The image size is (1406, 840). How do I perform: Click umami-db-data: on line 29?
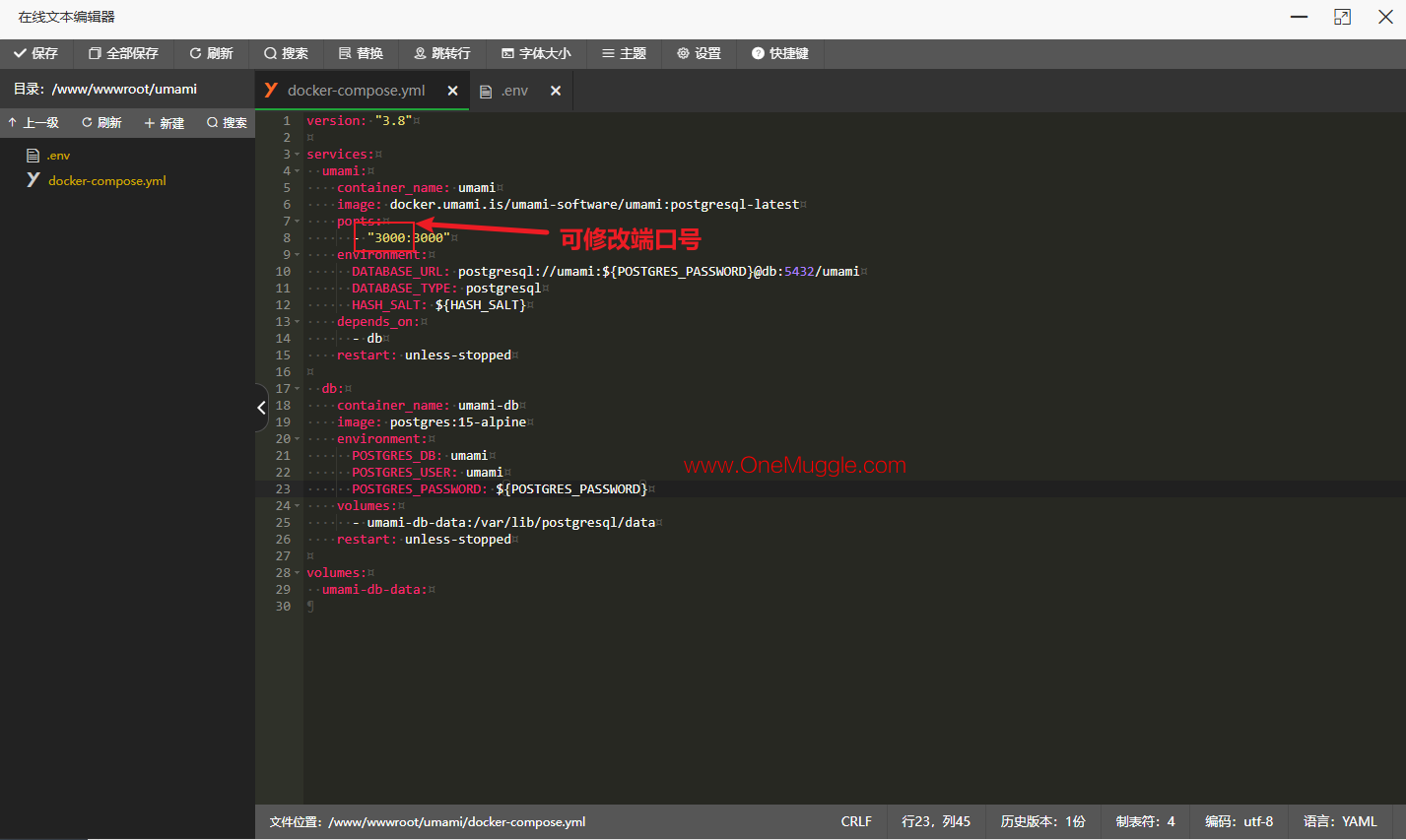(x=374, y=590)
